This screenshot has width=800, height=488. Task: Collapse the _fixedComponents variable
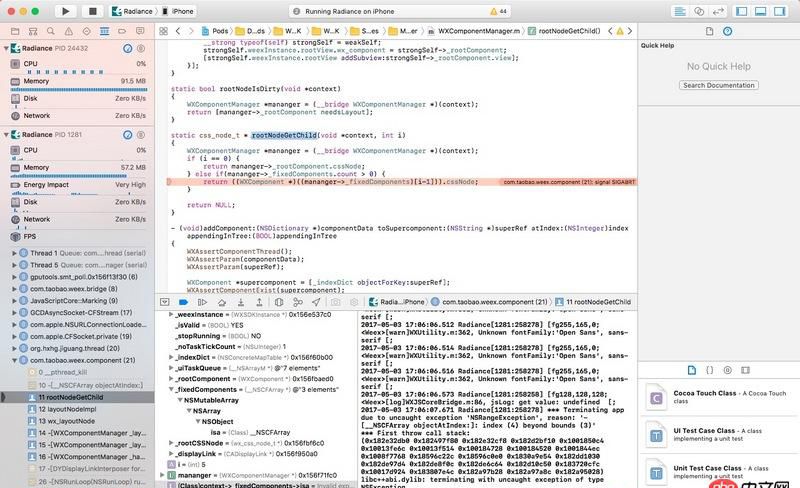click(171, 390)
